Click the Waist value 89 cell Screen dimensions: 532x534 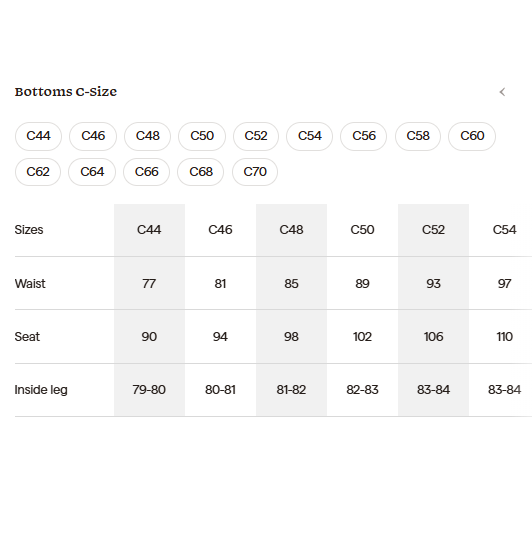[x=362, y=283]
